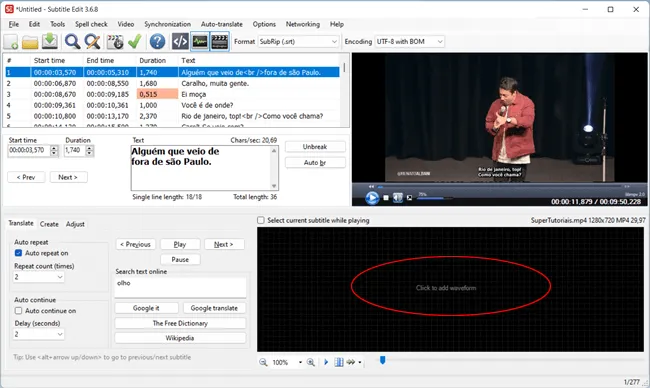This screenshot has width=650, height=388.
Task: Switch to the Create tab
Action: coord(49,224)
